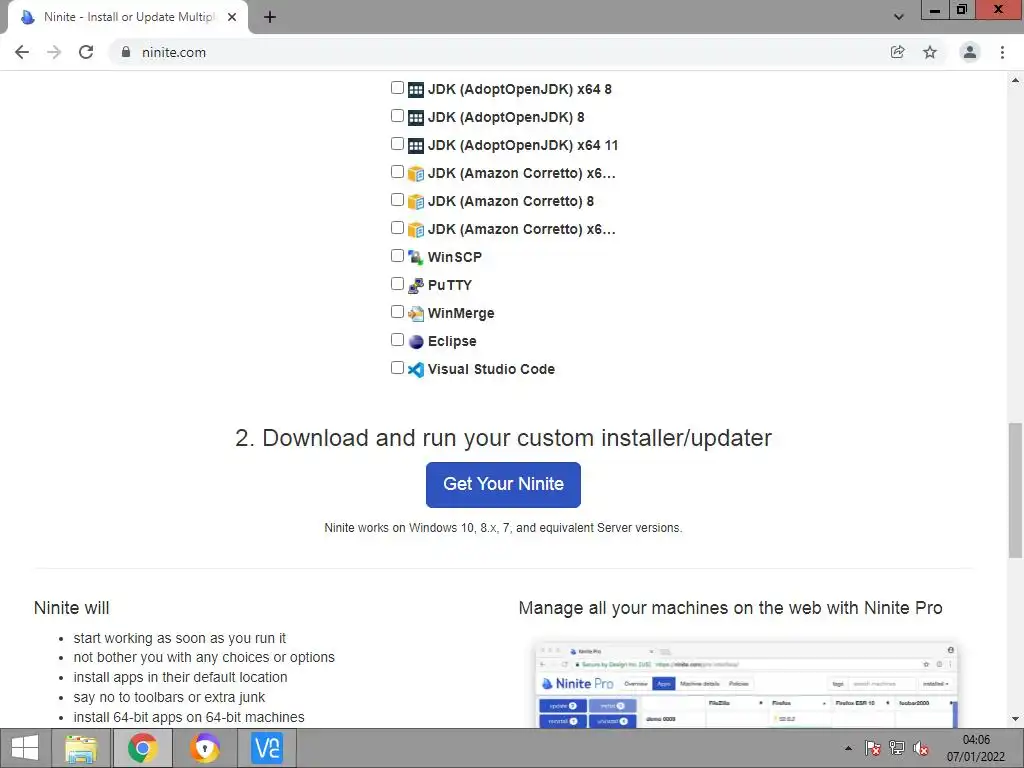Select the Visual Studio Code checkbox
The image size is (1024, 768).
(x=397, y=368)
